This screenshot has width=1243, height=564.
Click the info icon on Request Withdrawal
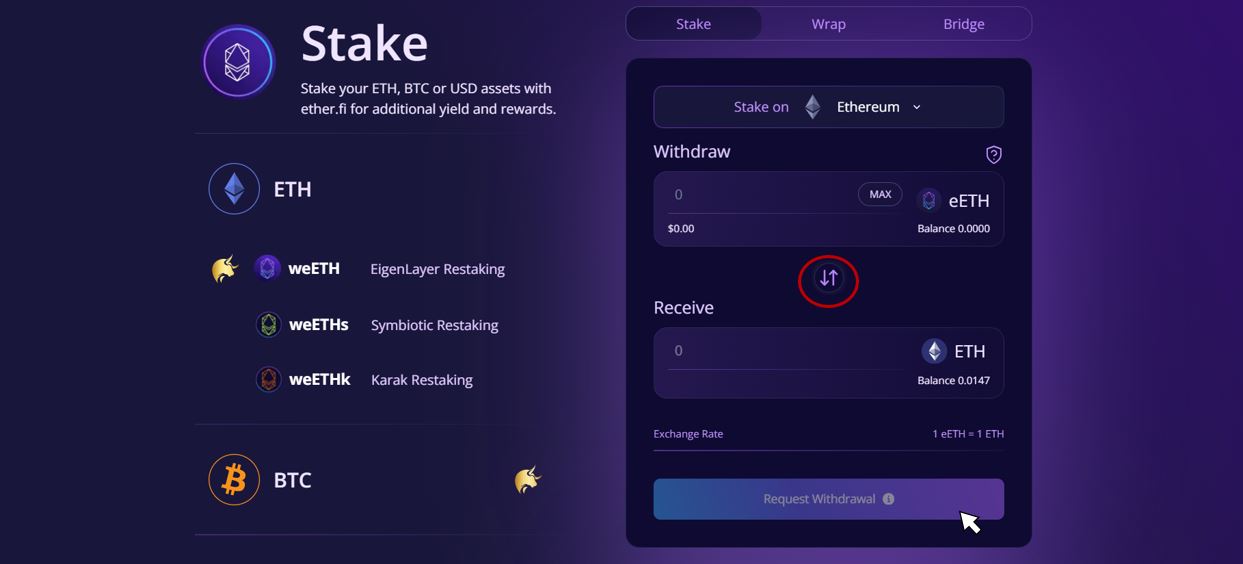[x=888, y=499]
